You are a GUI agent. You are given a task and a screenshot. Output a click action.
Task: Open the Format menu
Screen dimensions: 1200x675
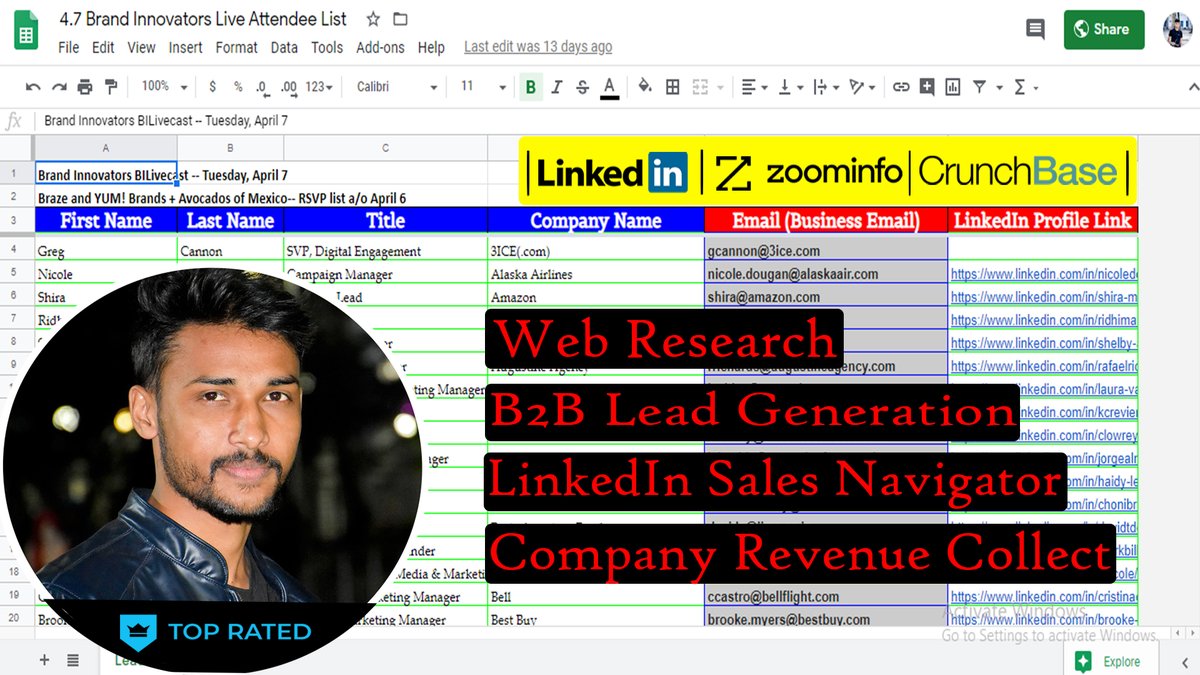pos(237,47)
